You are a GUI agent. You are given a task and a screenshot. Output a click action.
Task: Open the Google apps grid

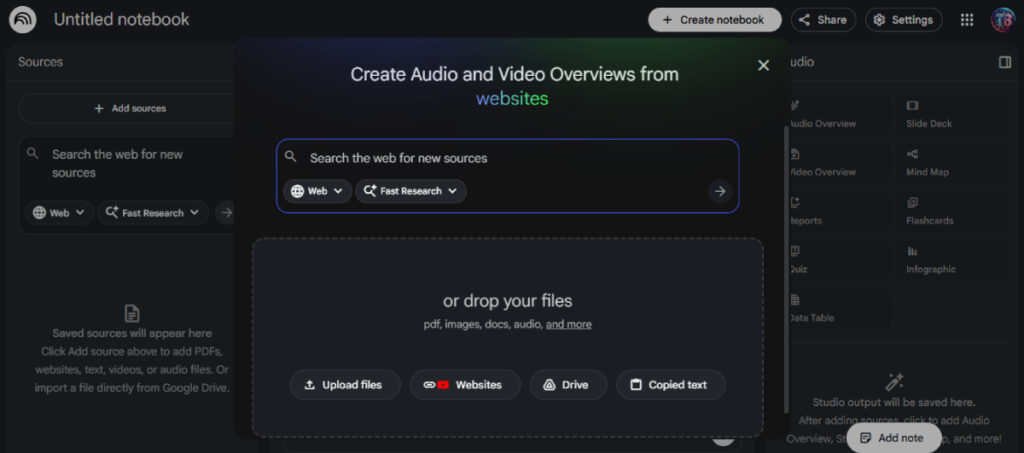(966, 20)
